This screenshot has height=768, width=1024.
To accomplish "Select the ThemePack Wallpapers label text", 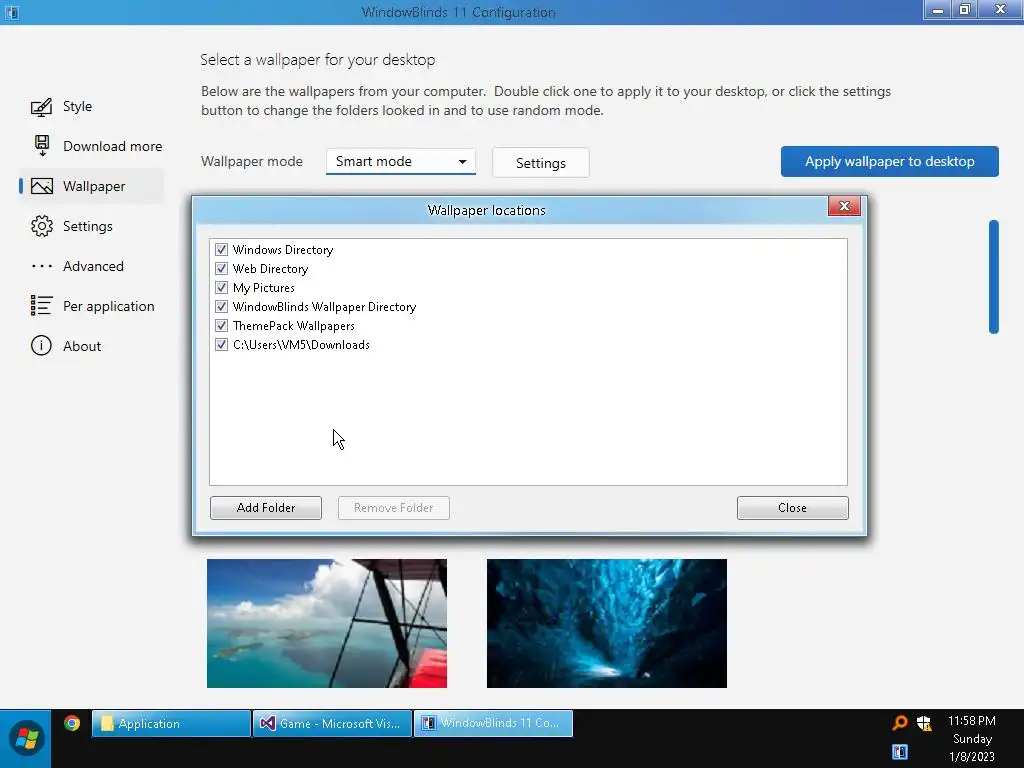I will pos(294,325).
